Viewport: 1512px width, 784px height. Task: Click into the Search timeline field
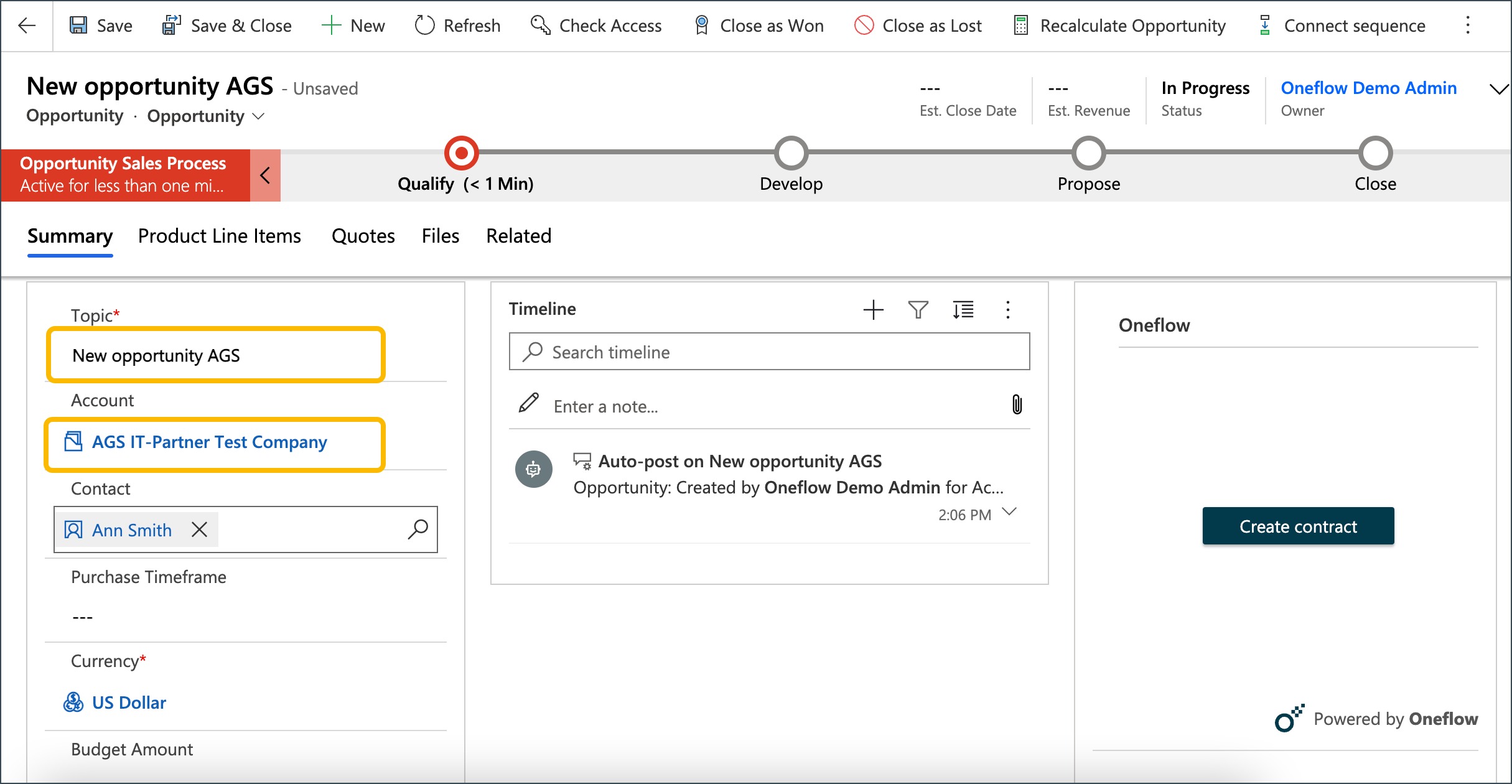(x=768, y=352)
